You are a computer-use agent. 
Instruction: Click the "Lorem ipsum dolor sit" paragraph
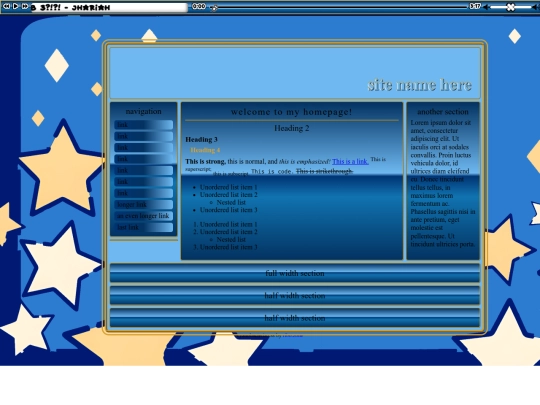click(443, 183)
